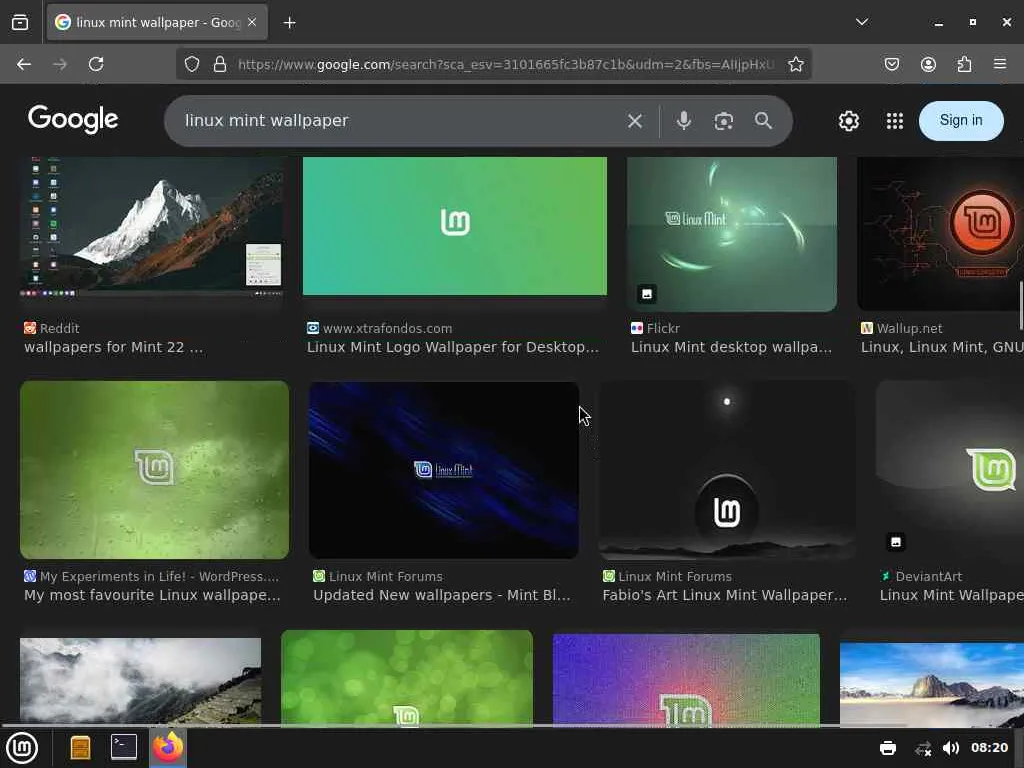Open Fabio's Art dark moon thumbnail
1024x768 pixels.
pyautogui.click(x=727, y=470)
